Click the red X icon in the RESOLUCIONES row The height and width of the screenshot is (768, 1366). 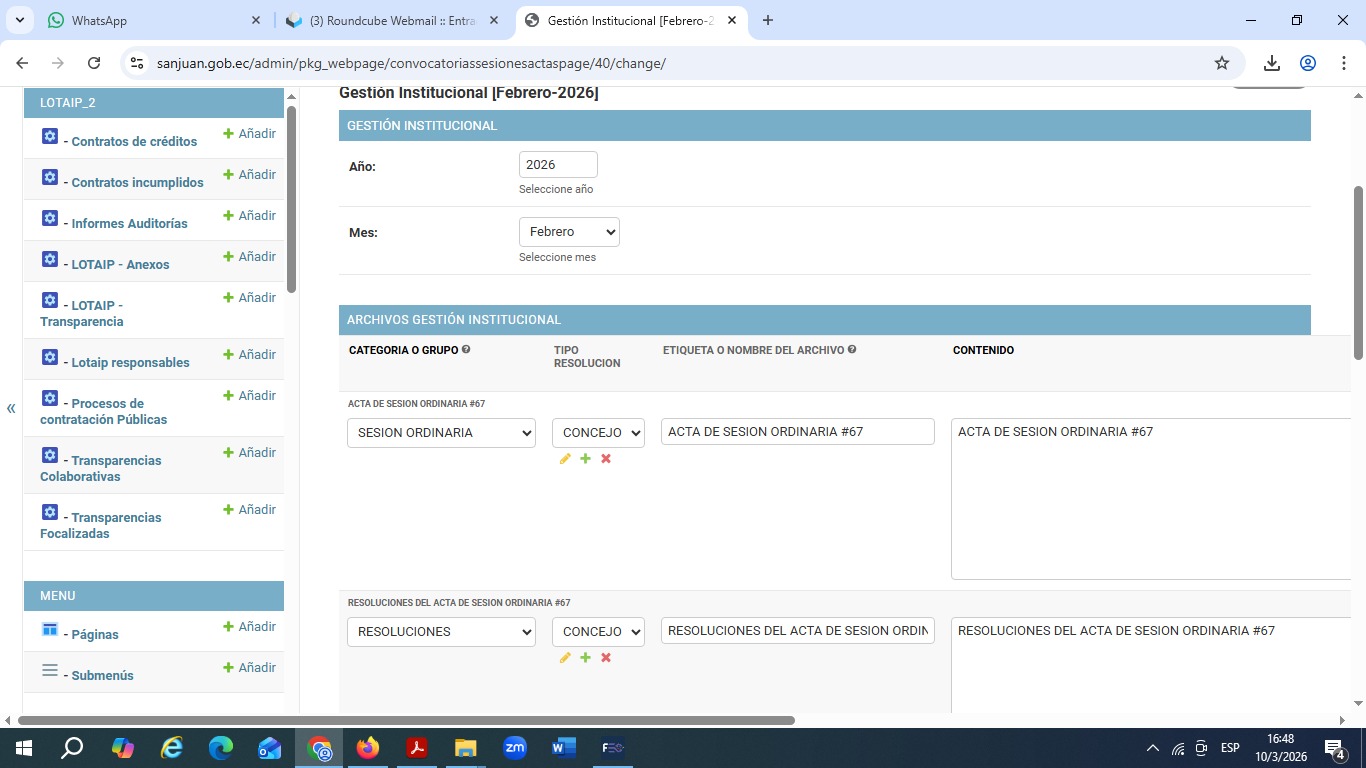tap(606, 658)
